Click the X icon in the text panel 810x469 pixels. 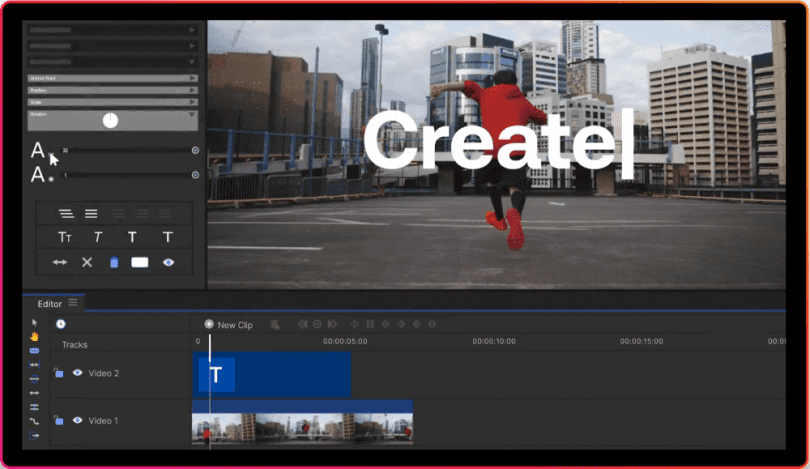pos(87,262)
